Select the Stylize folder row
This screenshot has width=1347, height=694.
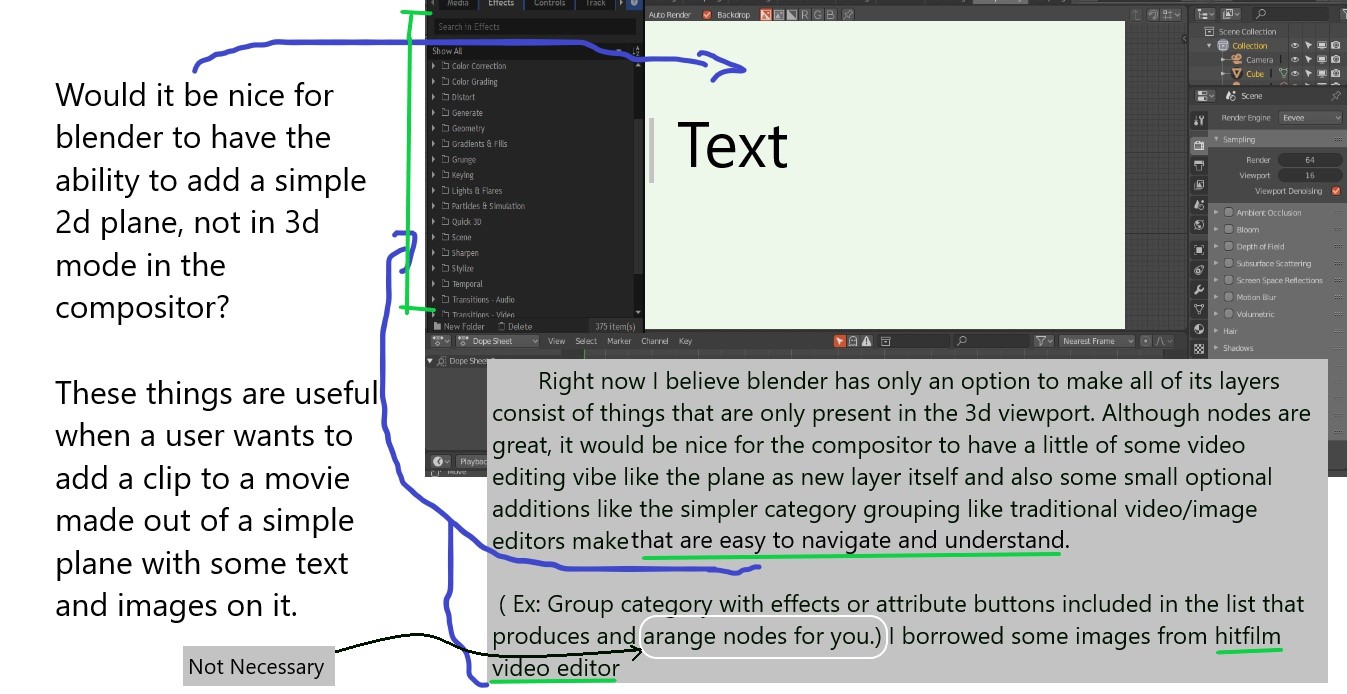click(x=533, y=268)
